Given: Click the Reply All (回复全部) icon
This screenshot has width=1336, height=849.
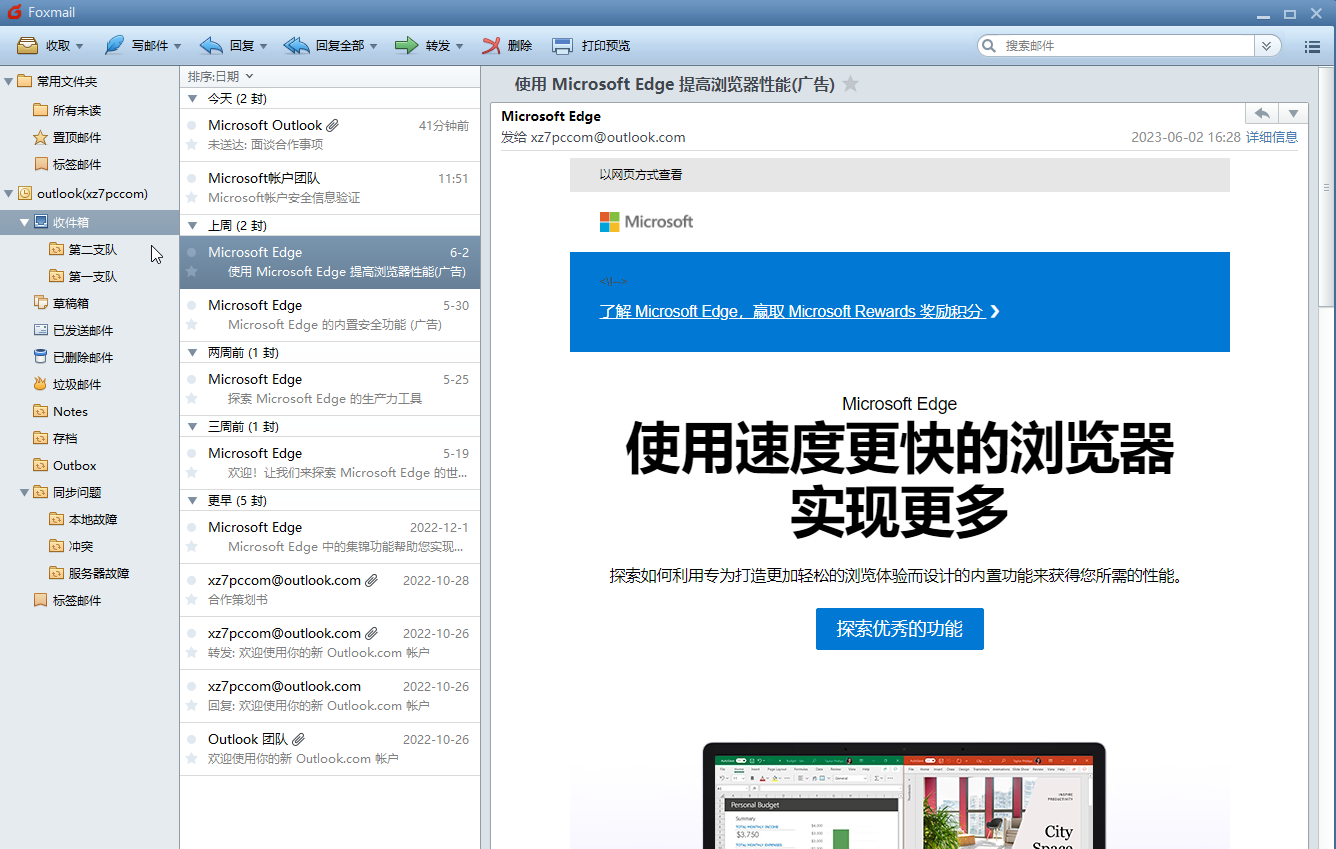Looking at the screenshot, I should (x=297, y=45).
